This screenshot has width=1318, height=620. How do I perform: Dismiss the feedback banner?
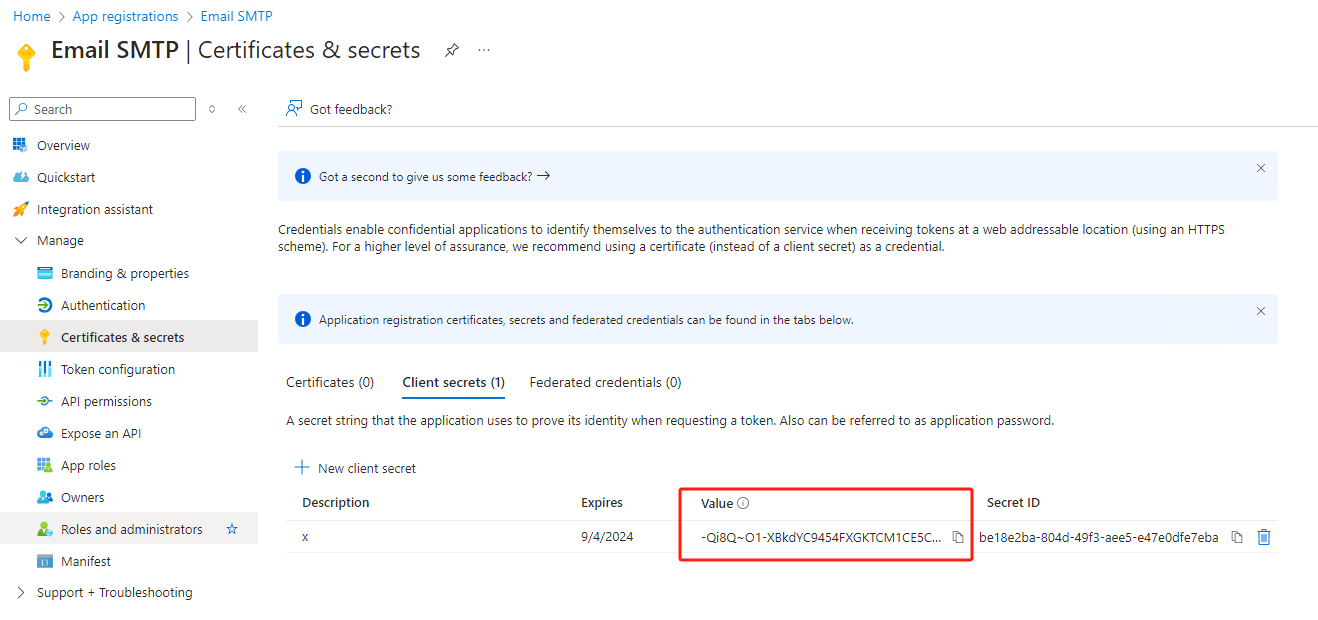1261,168
